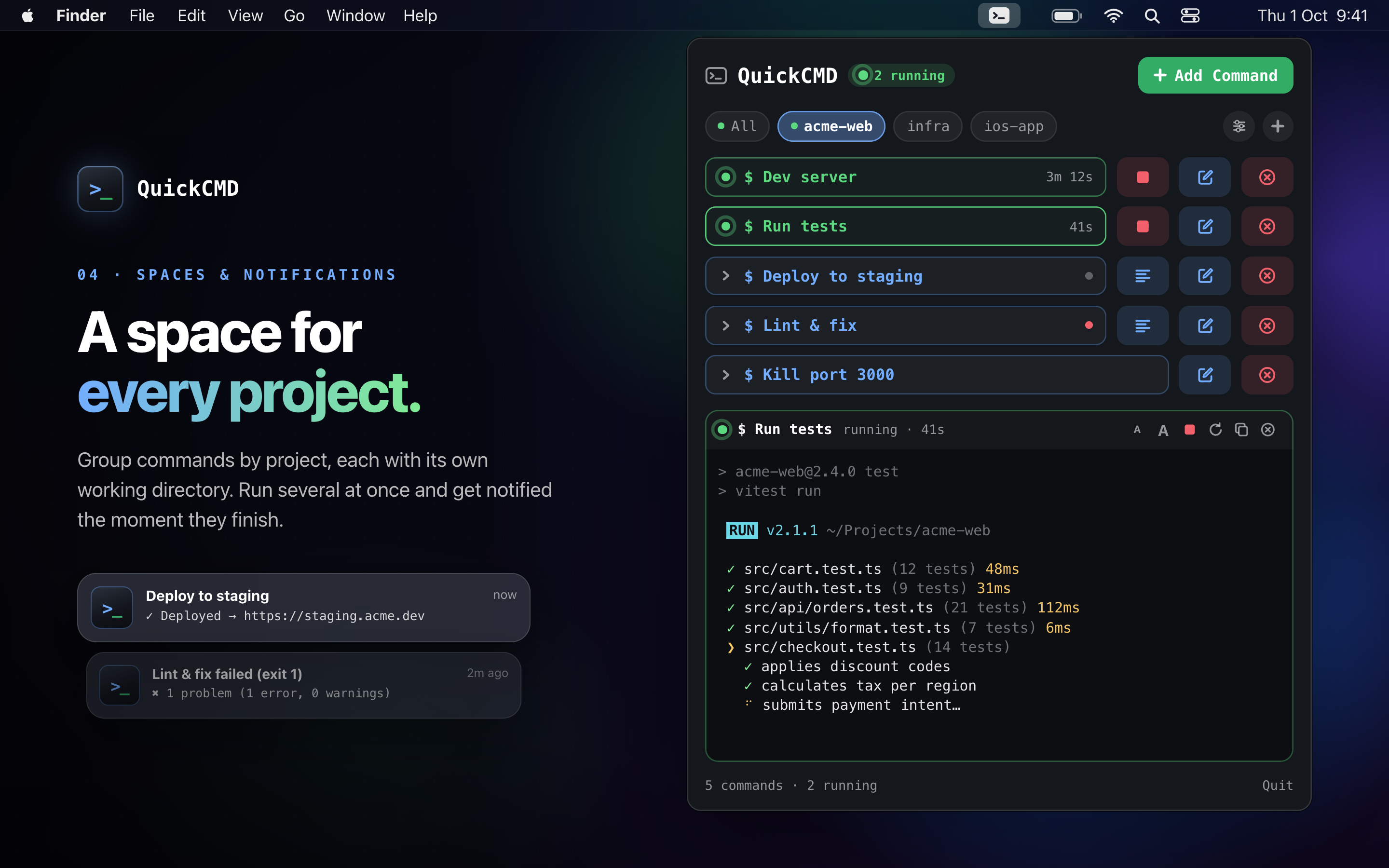Screen dimensions: 1389x868
Task: Click the QuickCMD logo icon on left
Action: (100, 189)
